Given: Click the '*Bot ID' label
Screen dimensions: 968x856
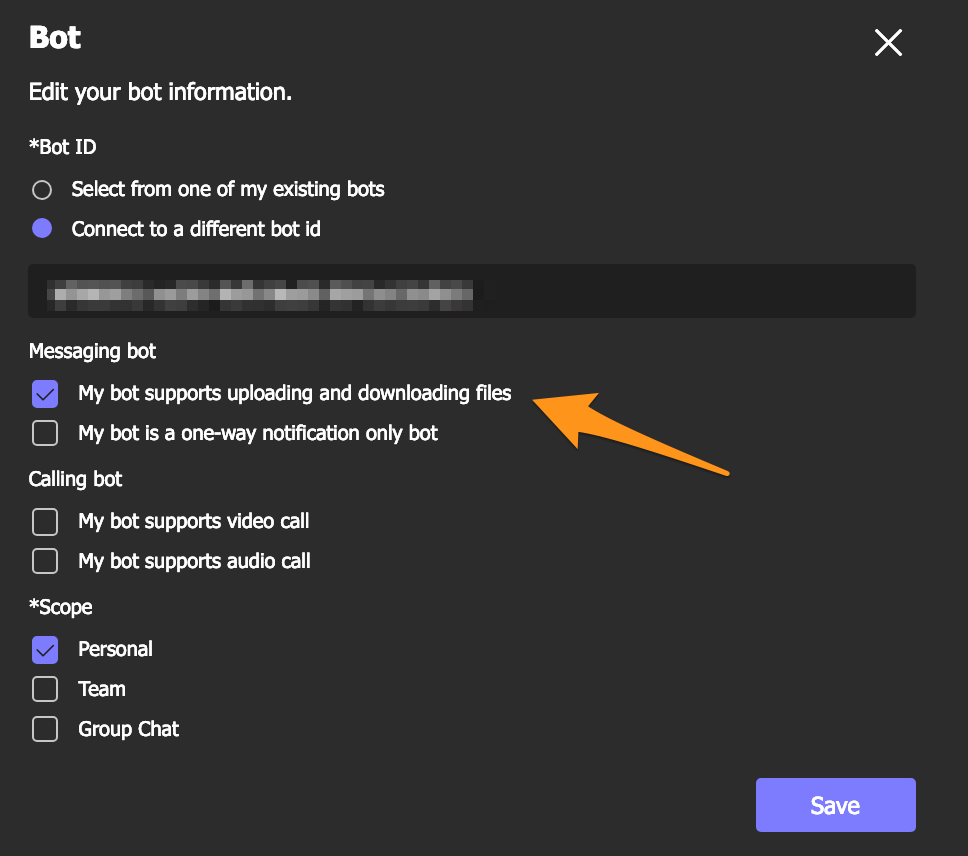Looking at the screenshot, I should tap(63, 147).
